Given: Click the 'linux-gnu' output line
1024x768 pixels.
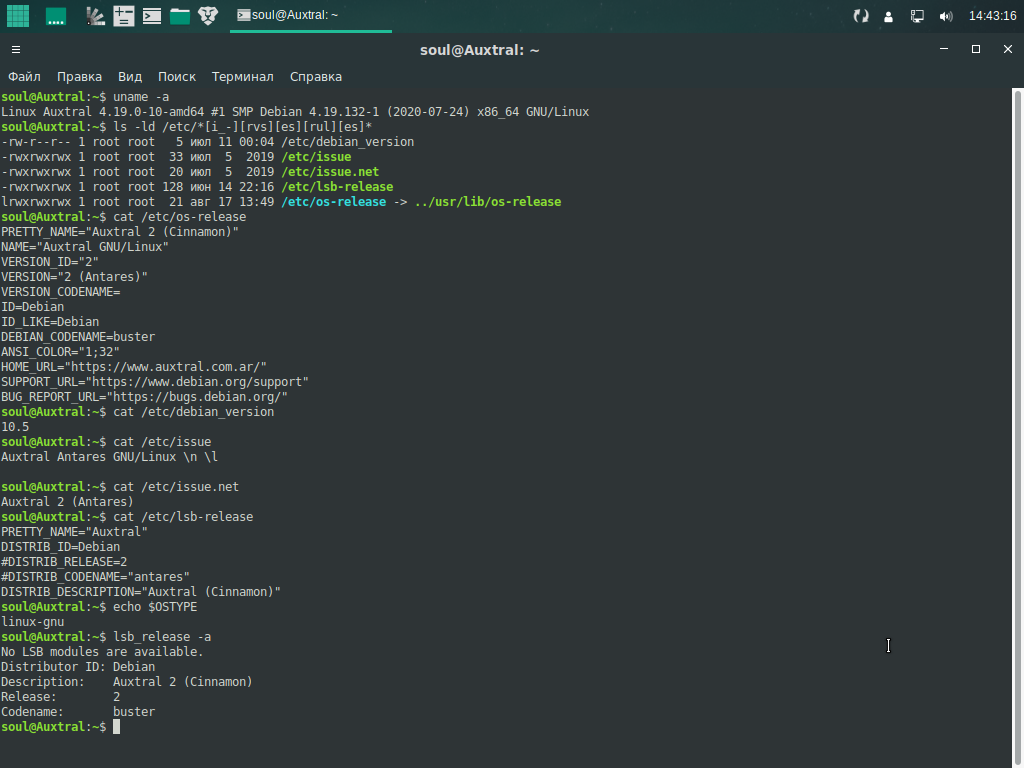Looking at the screenshot, I should [x=33, y=622].
